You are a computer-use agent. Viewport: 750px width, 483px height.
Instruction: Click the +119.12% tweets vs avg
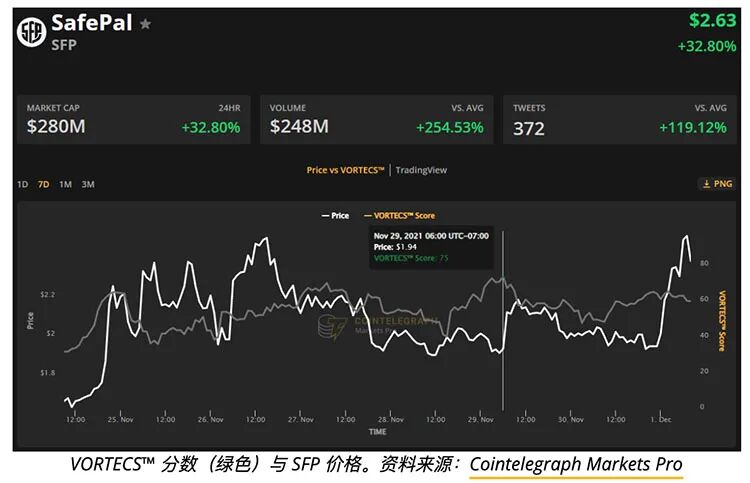point(693,128)
